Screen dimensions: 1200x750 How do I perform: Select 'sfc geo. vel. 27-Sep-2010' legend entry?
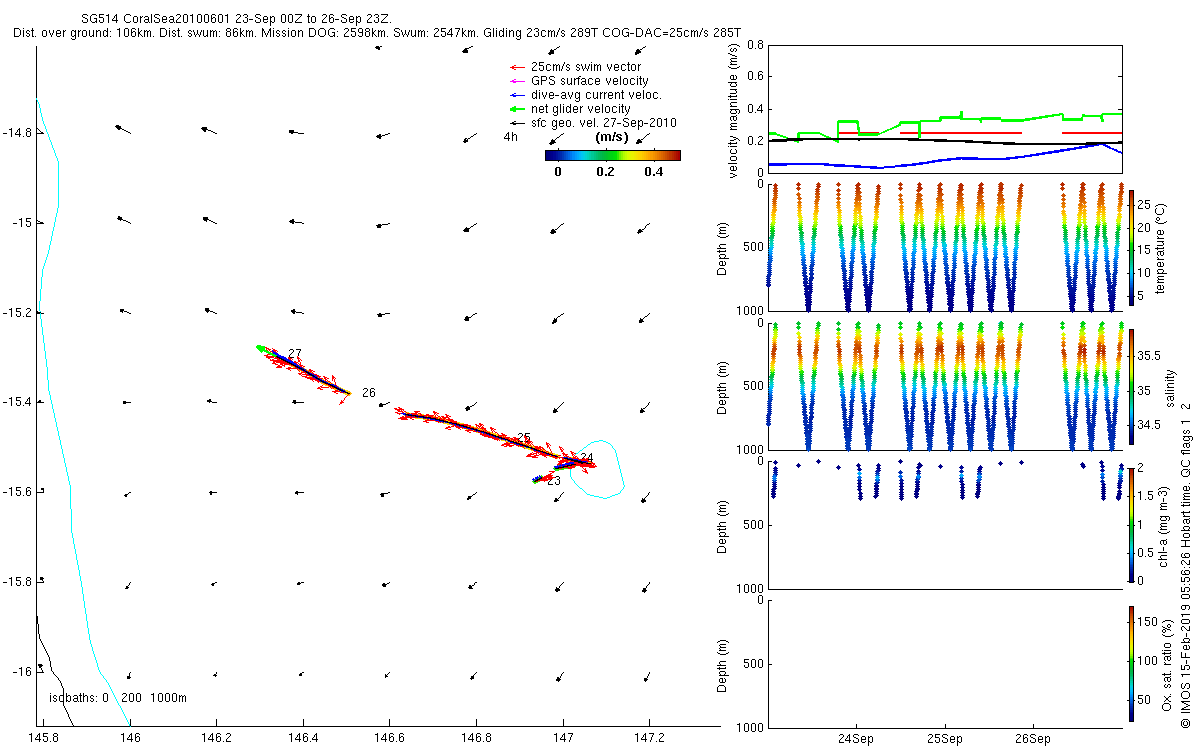point(604,123)
